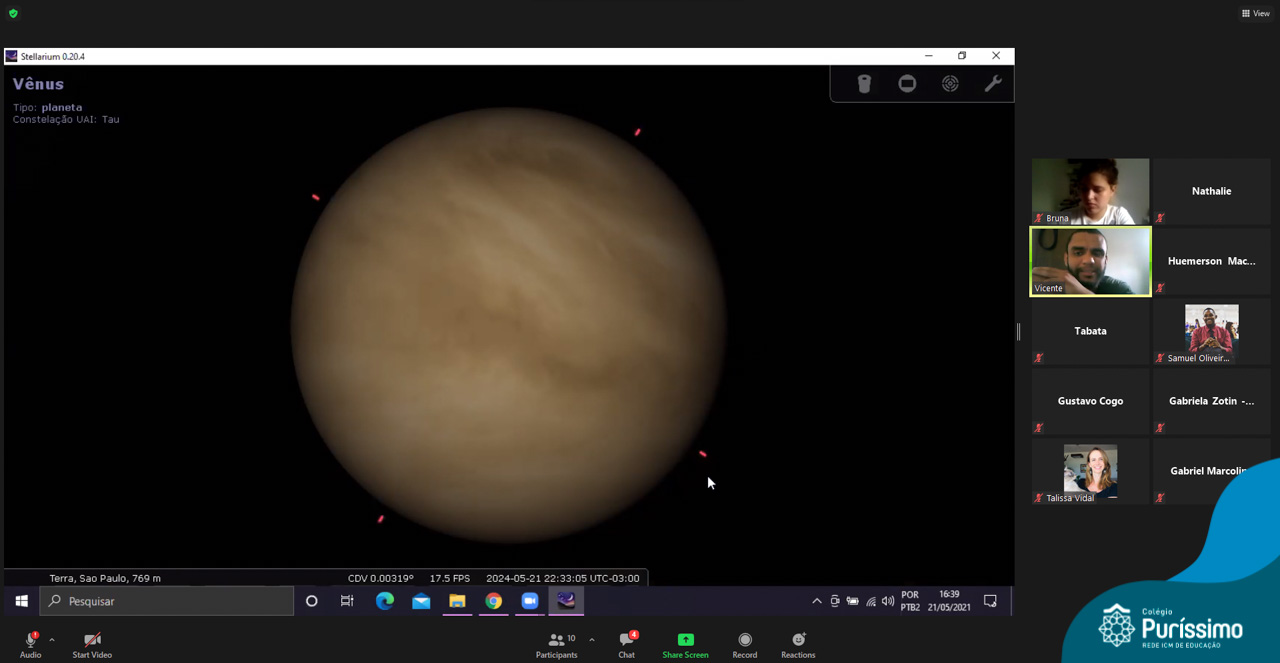Open the View layout menu

pyautogui.click(x=1255, y=13)
